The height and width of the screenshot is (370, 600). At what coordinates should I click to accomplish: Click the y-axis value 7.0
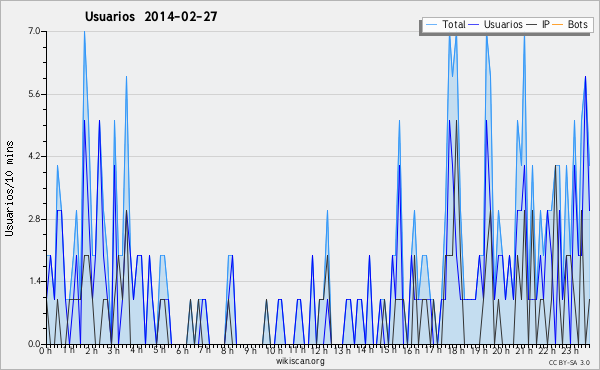click(x=34, y=31)
